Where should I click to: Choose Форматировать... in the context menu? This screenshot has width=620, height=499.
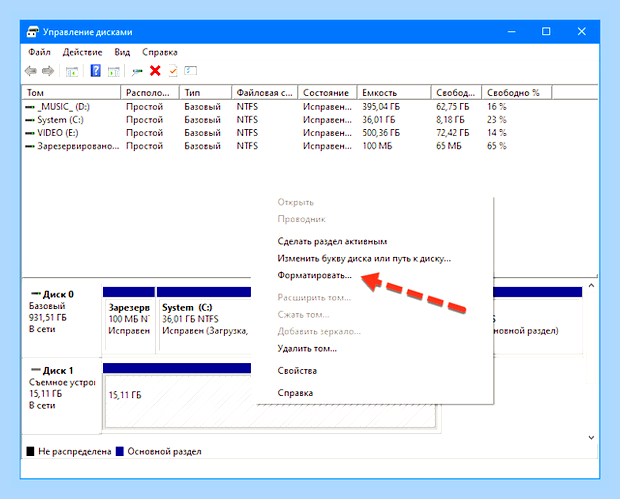(314, 275)
